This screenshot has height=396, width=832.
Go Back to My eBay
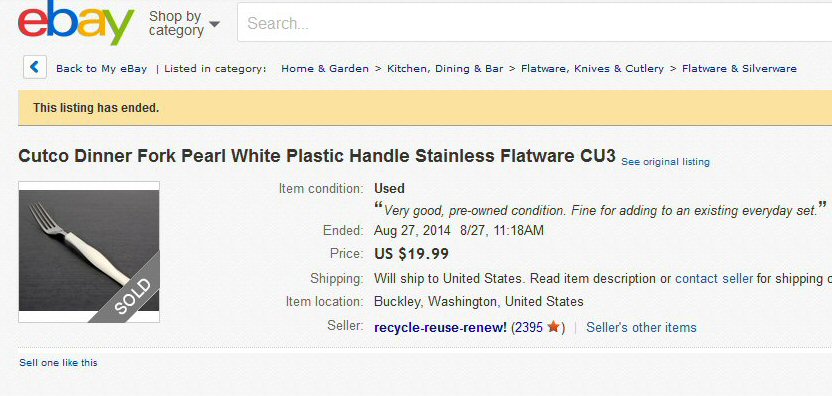(x=101, y=68)
